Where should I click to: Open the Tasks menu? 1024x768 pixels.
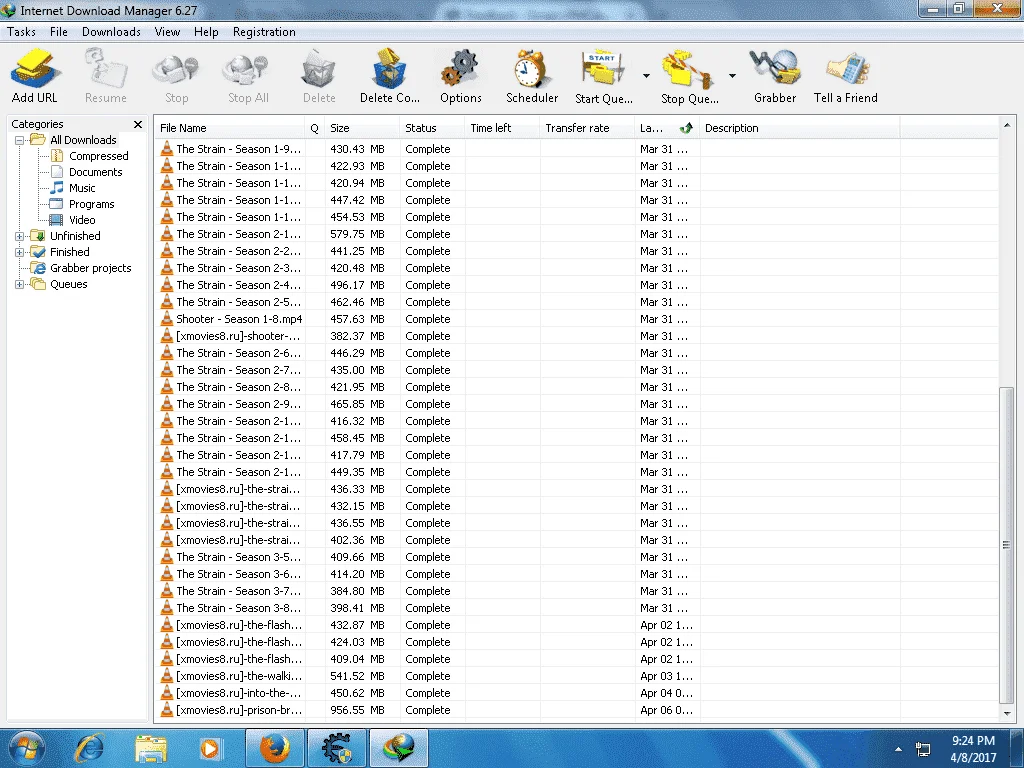(22, 31)
